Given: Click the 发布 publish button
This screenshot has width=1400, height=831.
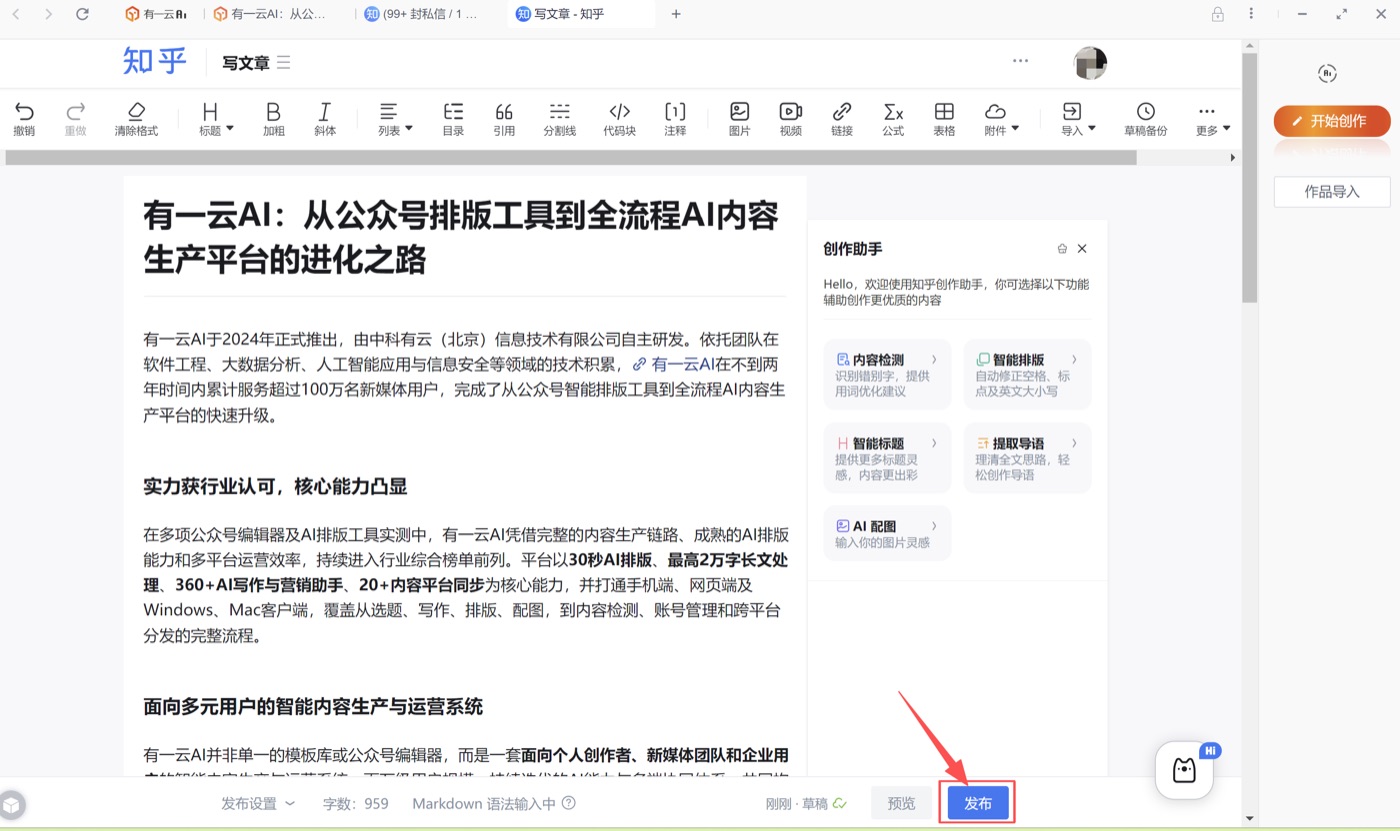Looking at the screenshot, I should click(x=978, y=803).
